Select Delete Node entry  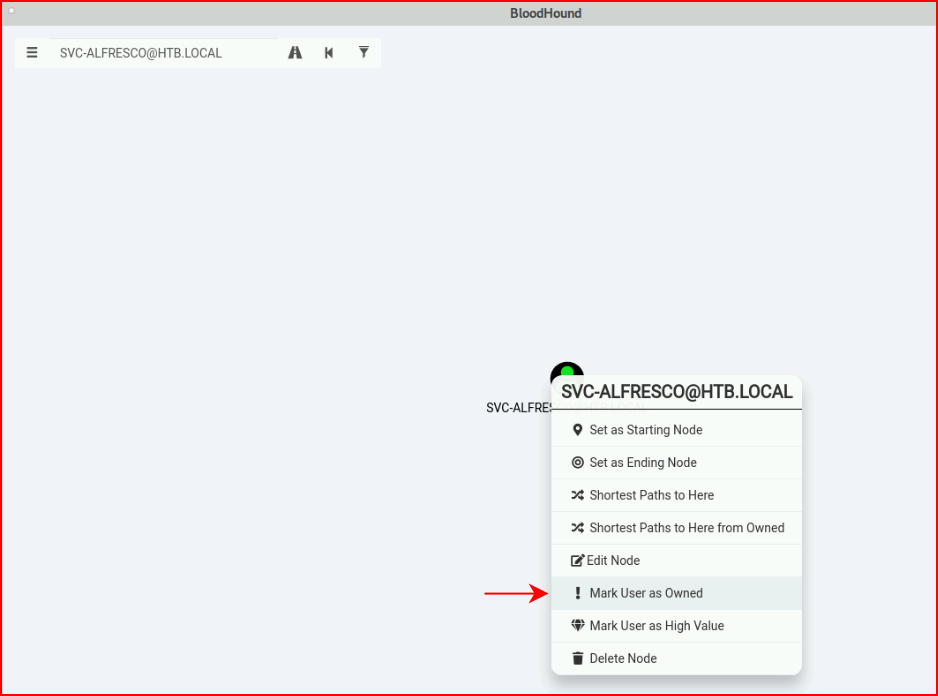[676, 658]
